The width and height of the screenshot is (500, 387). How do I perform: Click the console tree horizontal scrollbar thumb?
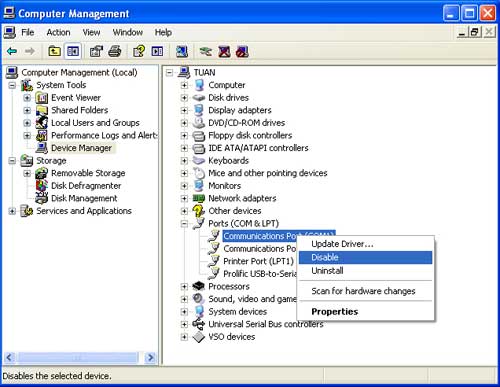click(78, 358)
